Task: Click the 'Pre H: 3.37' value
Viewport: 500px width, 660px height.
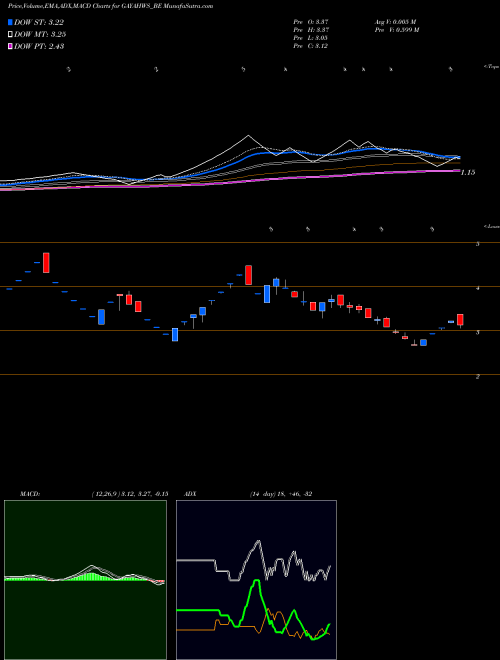Action: click(x=311, y=30)
